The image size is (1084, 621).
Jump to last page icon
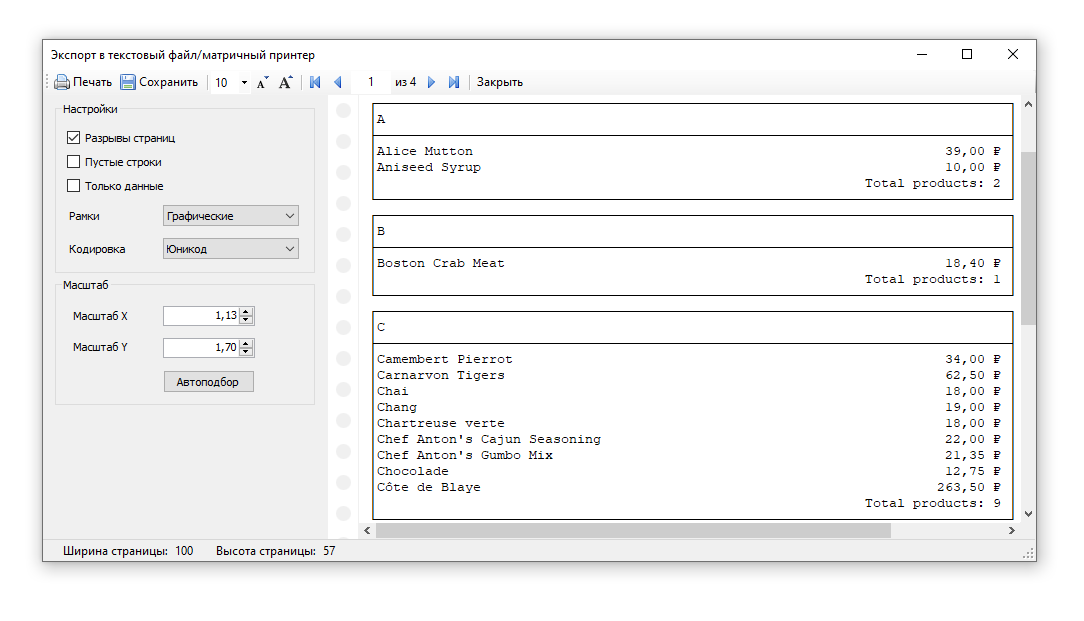[454, 82]
